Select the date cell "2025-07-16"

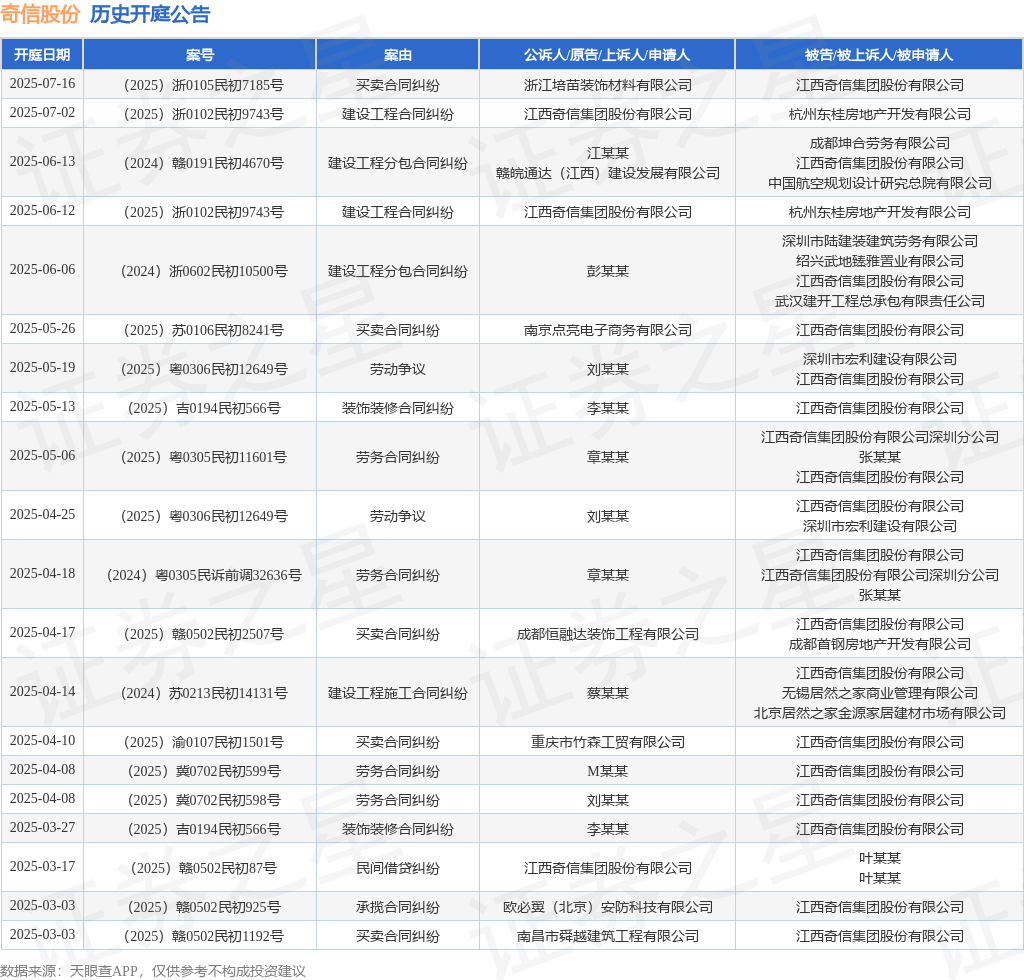coord(42,84)
